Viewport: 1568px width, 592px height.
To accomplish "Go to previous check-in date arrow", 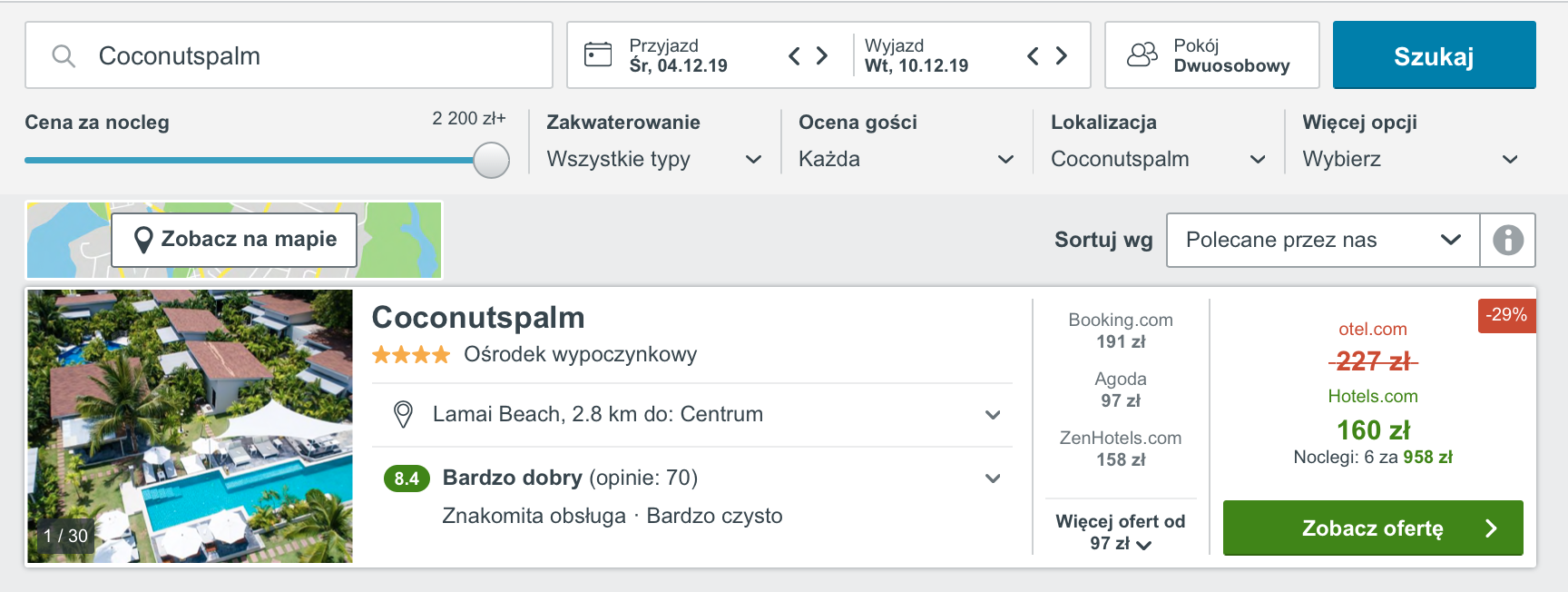I will [794, 56].
